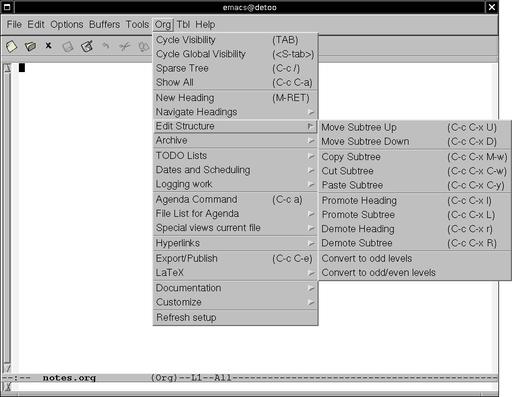Select Promote Heading from the submenu

pyautogui.click(x=415, y=201)
